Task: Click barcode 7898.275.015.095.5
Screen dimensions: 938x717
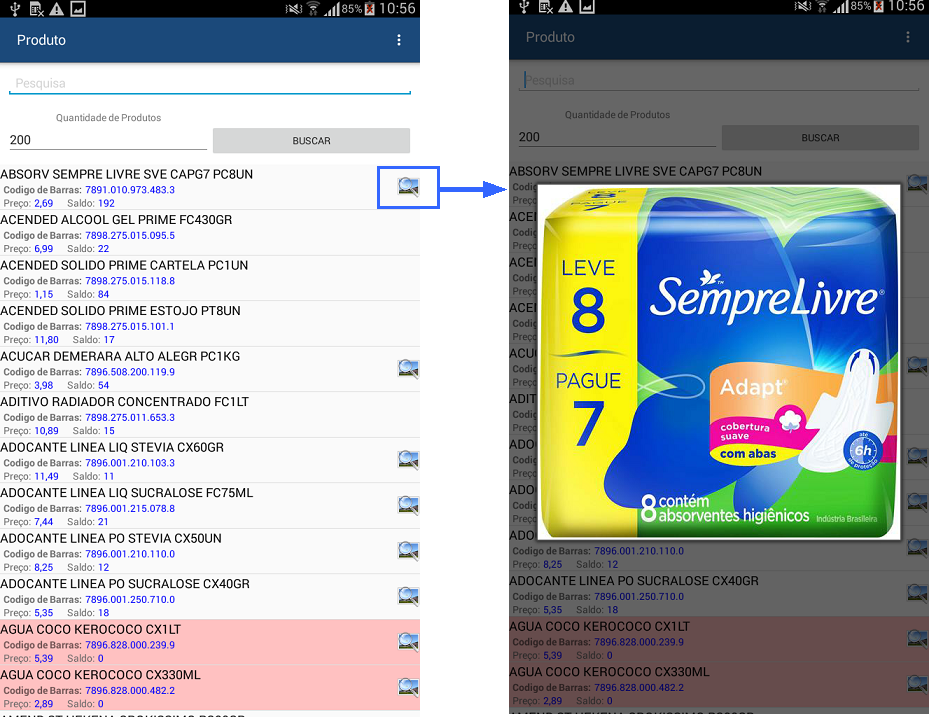Action: click(x=130, y=235)
